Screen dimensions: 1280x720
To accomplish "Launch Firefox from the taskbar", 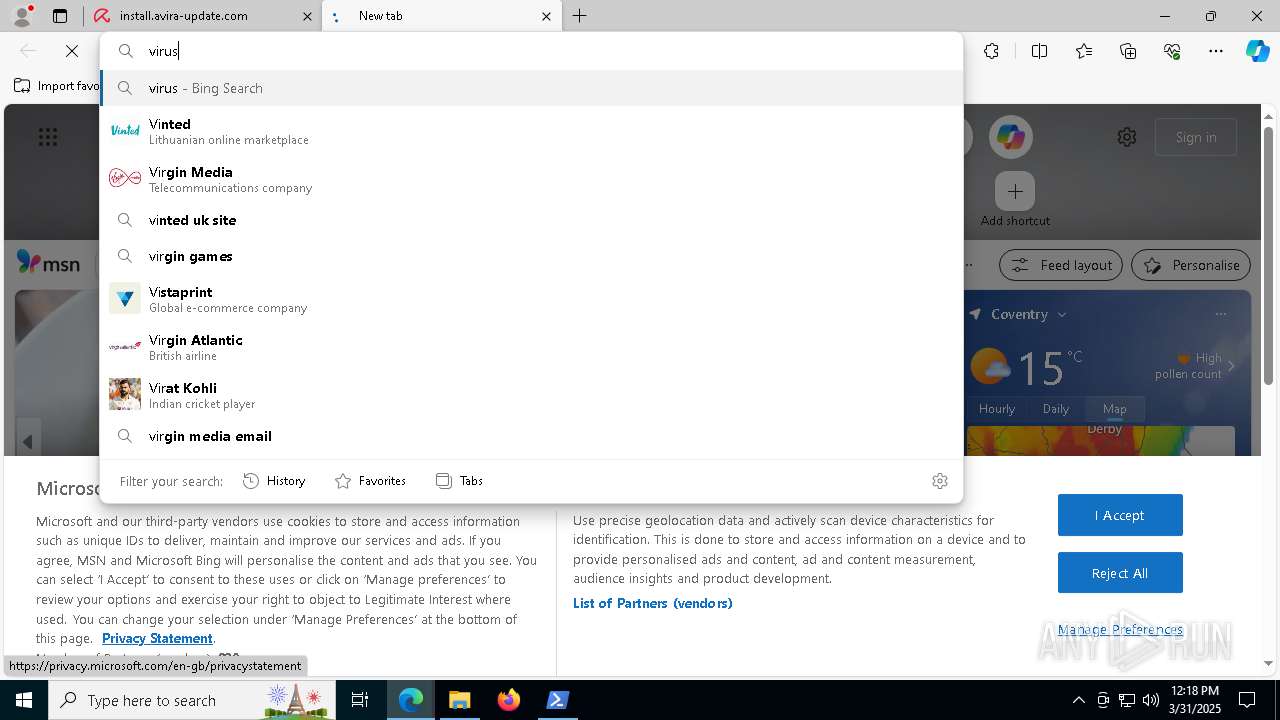I will click(508, 700).
